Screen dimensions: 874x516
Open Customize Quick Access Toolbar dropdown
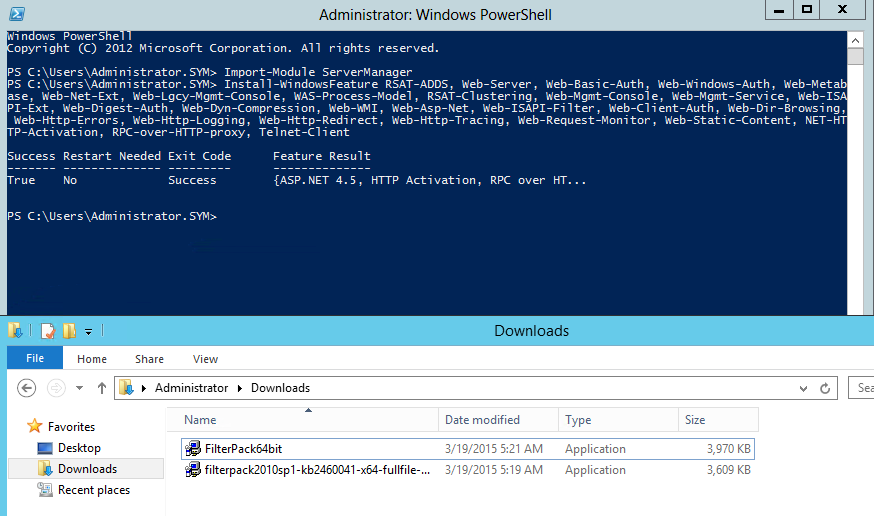[x=88, y=332]
